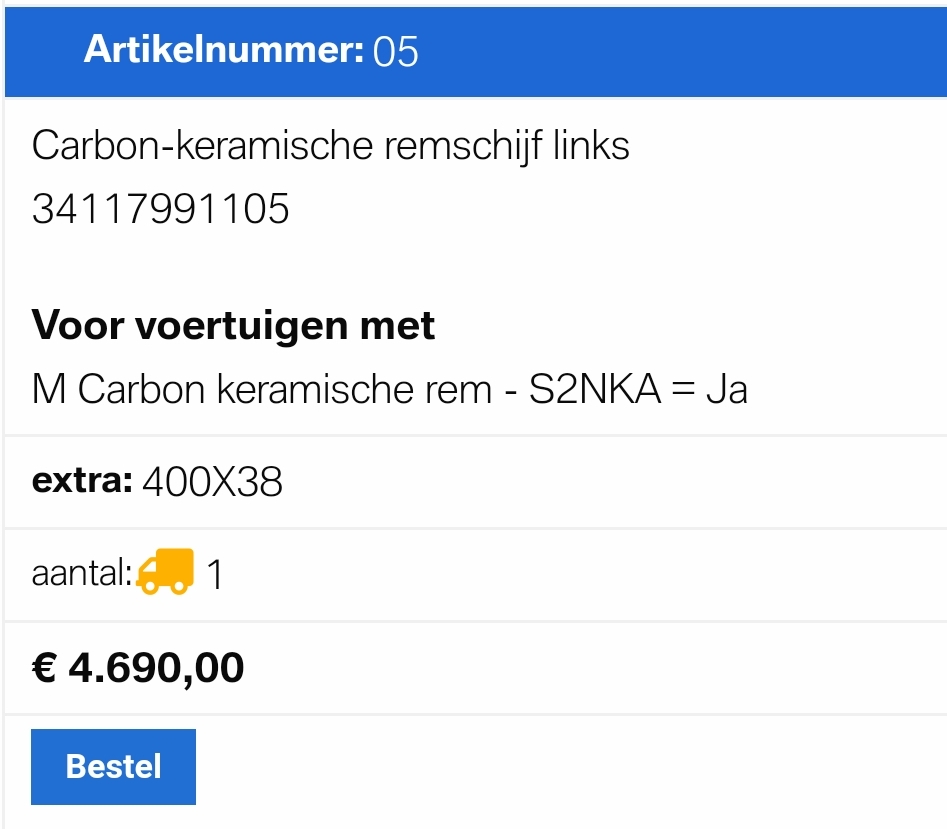Image resolution: width=947 pixels, height=829 pixels.
Task: Click the Artikelnummer label in header
Action: click(224, 50)
